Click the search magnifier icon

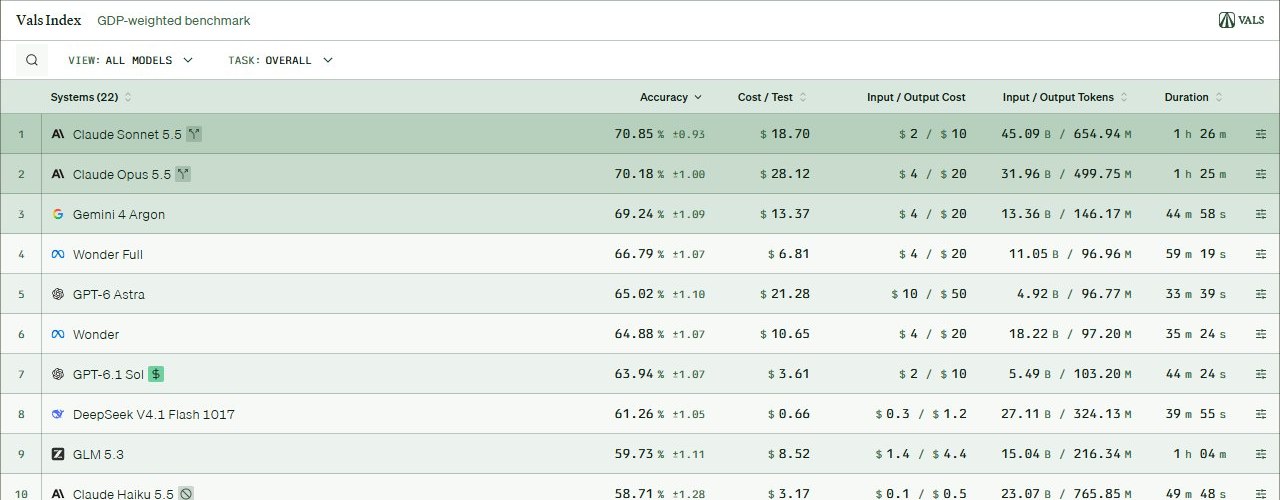pos(32,60)
